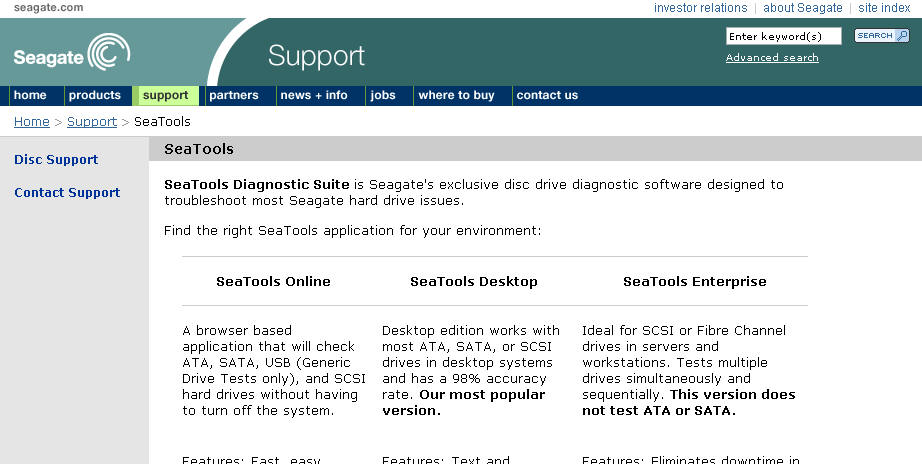This screenshot has height=464, width=922.
Task: Open the contact us tab
Action: (547, 95)
